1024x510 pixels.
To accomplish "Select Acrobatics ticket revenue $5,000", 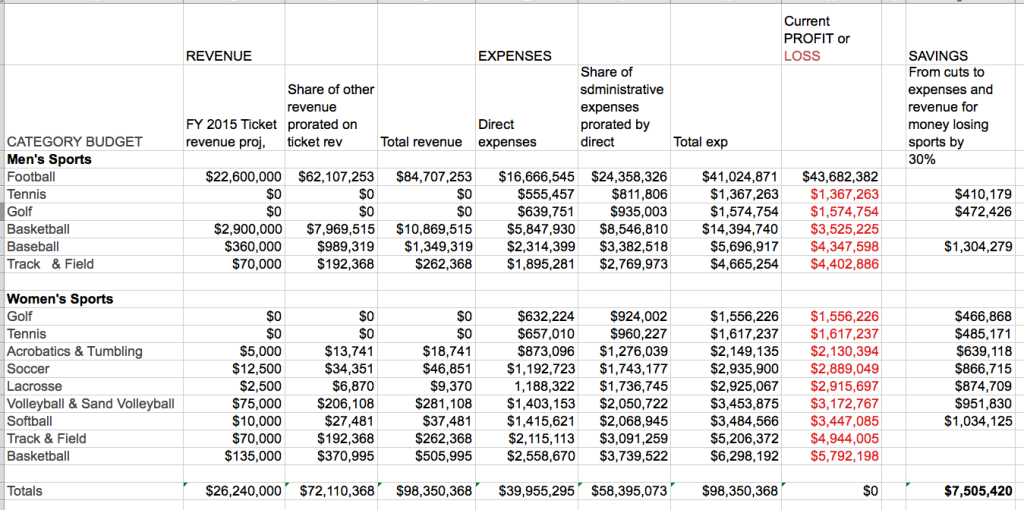I will tap(261, 351).
